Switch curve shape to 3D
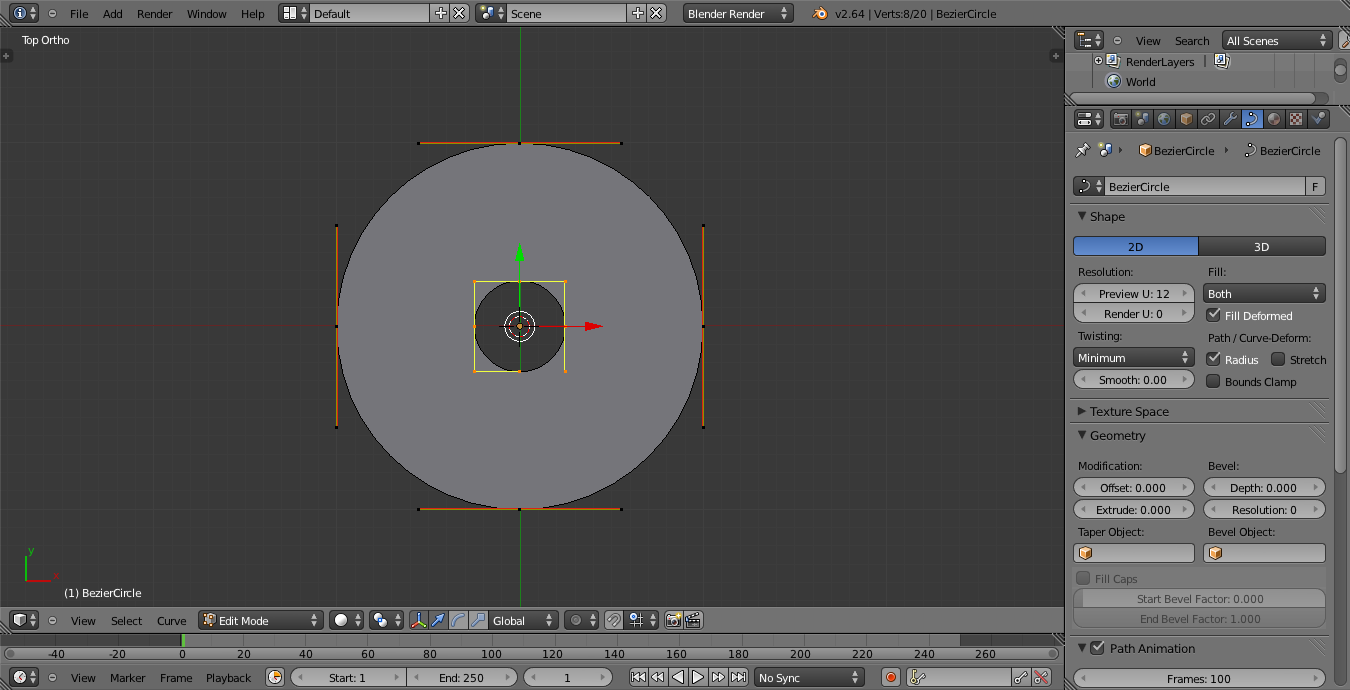Viewport: 1350px width, 690px height. pyautogui.click(x=1262, y=246)
